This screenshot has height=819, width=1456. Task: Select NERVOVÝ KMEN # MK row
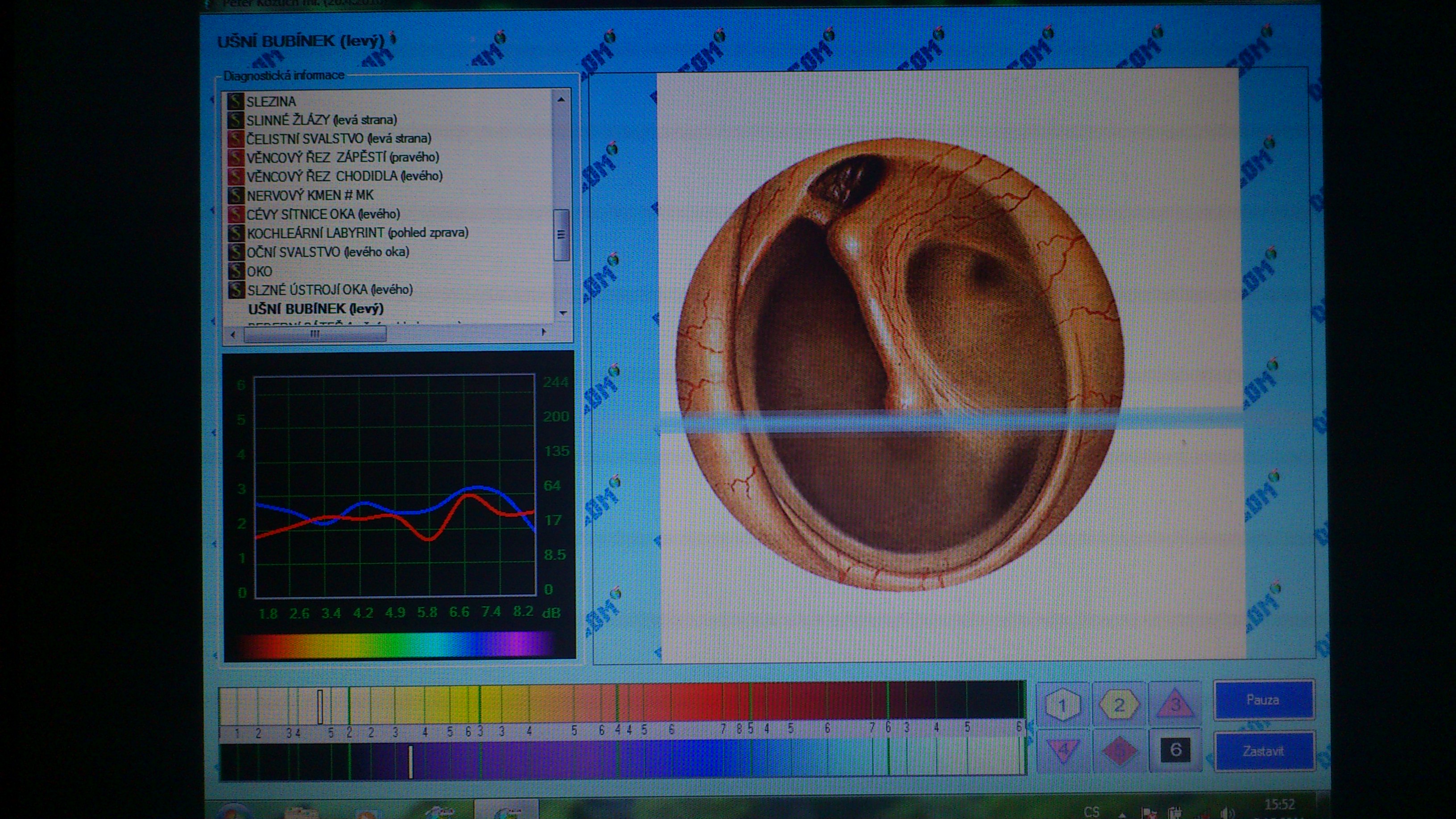[x=310, y=195]
